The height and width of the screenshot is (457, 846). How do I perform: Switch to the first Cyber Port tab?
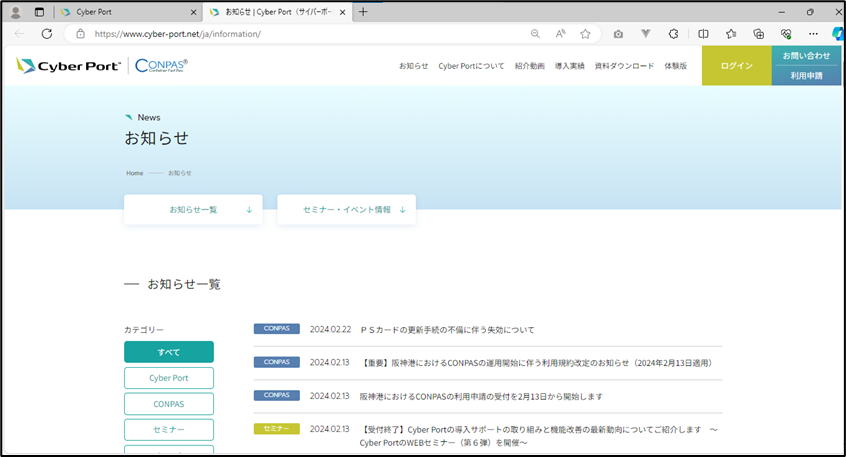[125, 12]
